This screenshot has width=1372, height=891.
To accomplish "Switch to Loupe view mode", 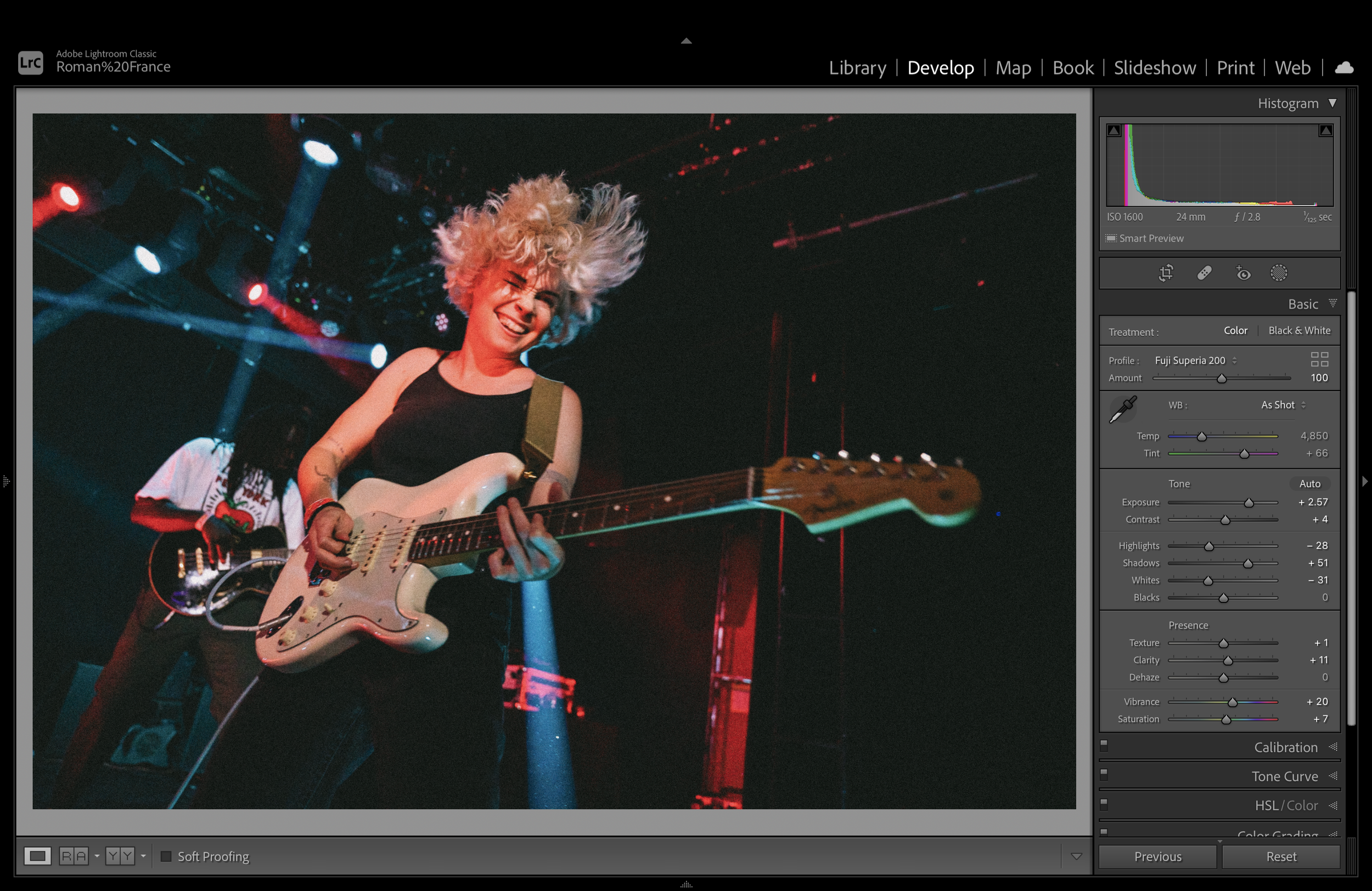I will pos(37,856).
